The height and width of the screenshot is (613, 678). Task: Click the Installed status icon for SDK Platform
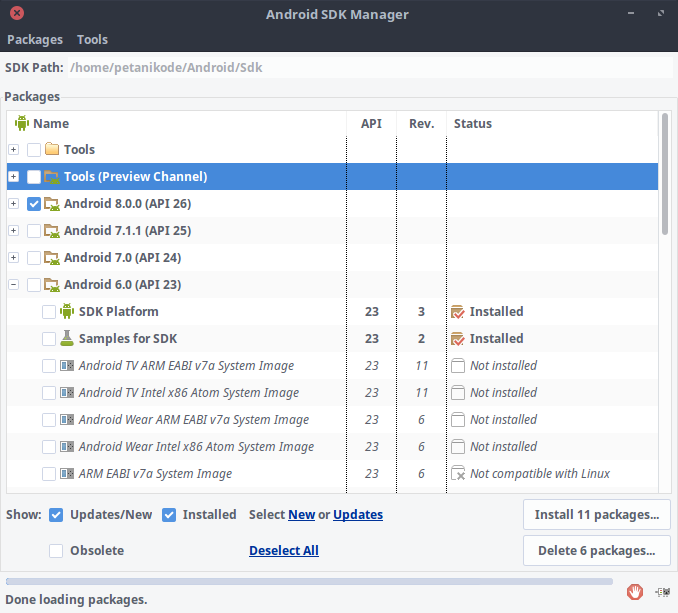457,312
